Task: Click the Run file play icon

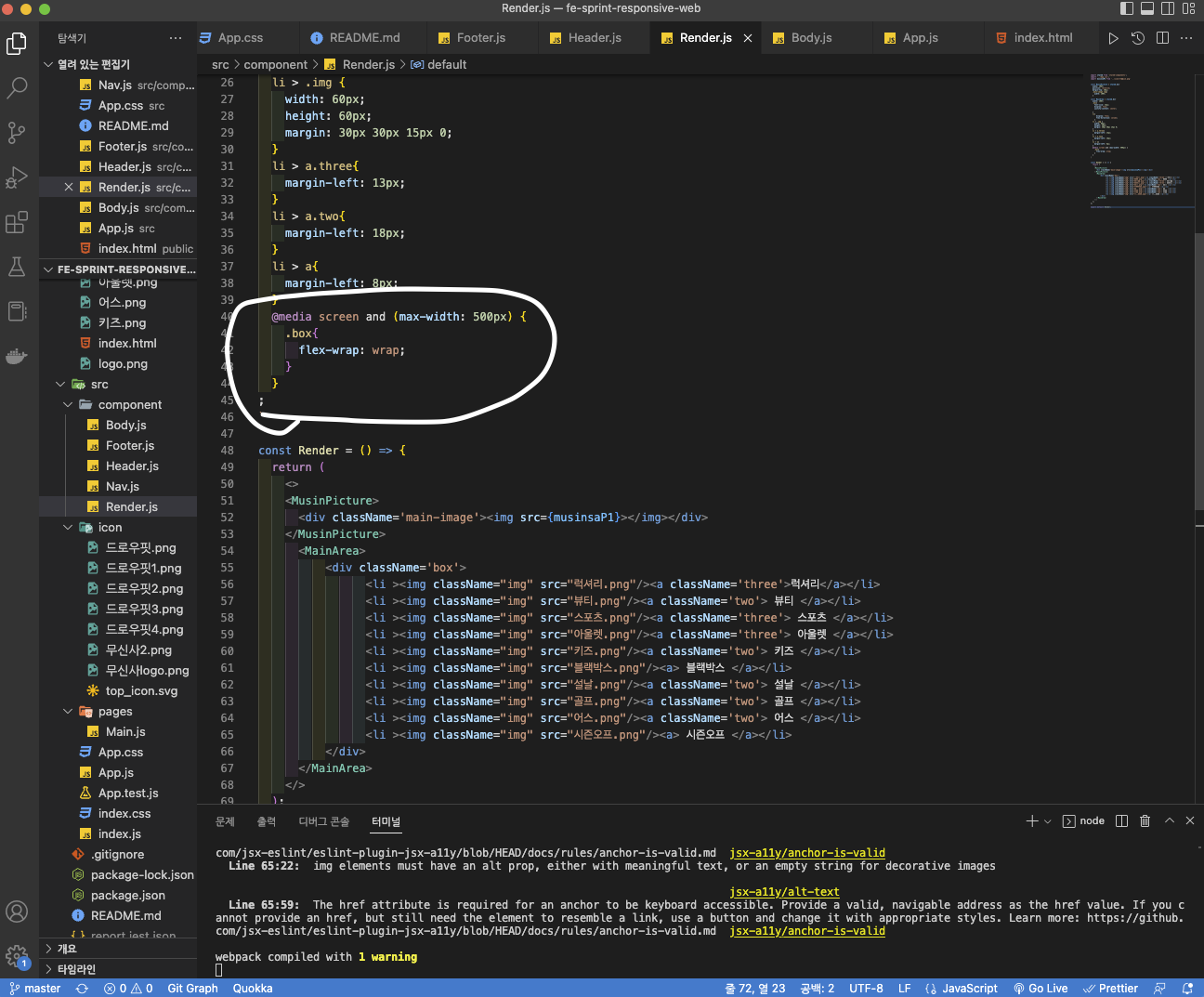Action: coord(1113,38)
